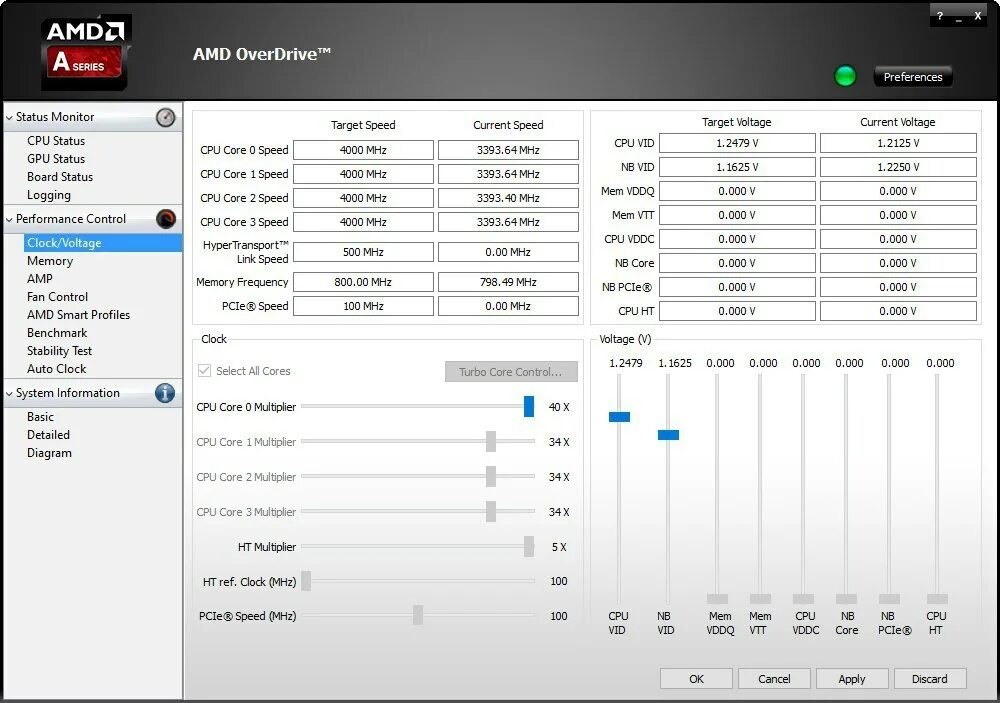Click Memory Frequency current 798.49 MHz field
1000x703 pixels.
(508, 282)
